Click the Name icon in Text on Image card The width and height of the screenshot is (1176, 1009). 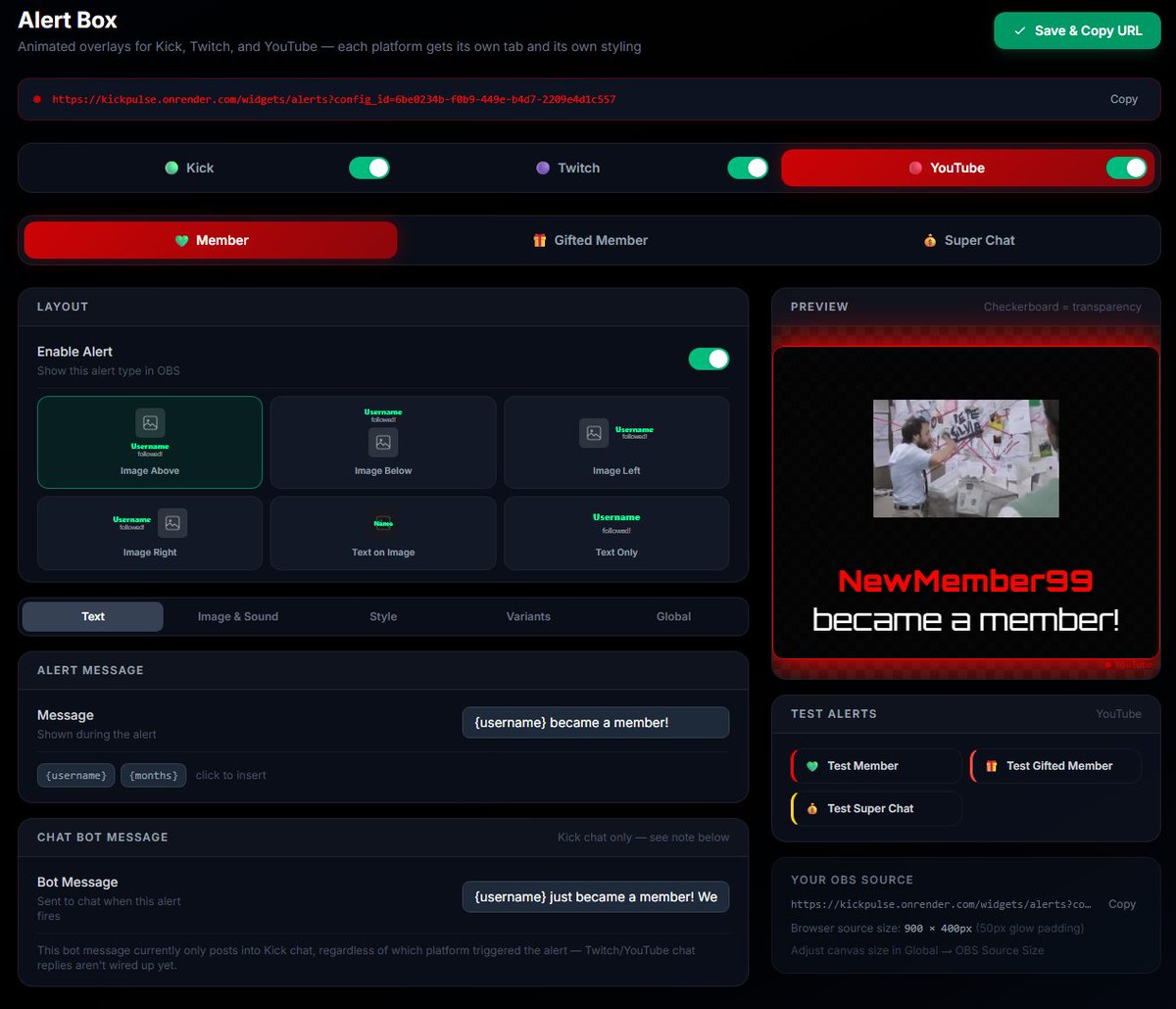tap(383, 523)
